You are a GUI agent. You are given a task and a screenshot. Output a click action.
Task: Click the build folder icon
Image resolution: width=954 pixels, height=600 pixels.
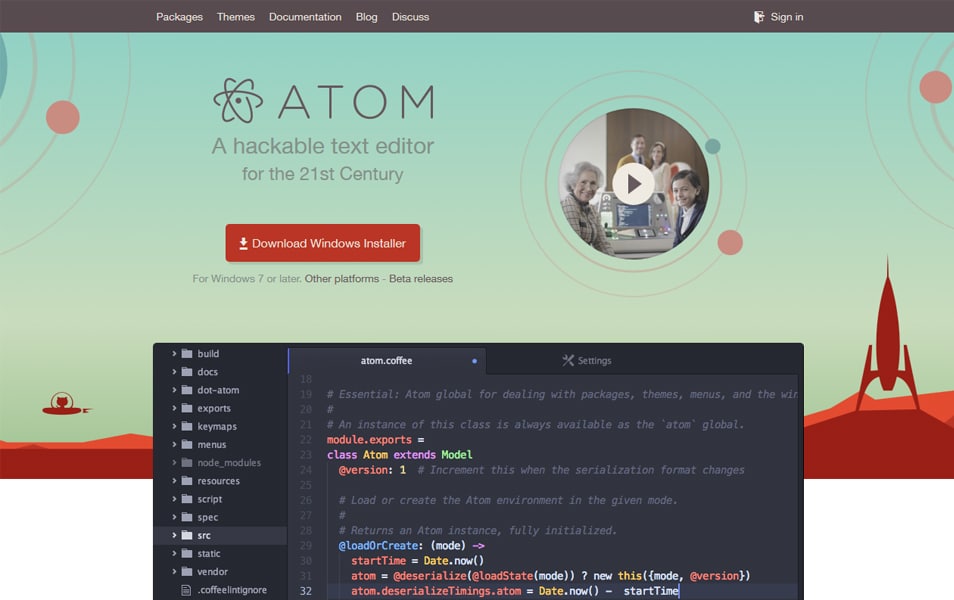pyautogui.click(x=187, y=354)
